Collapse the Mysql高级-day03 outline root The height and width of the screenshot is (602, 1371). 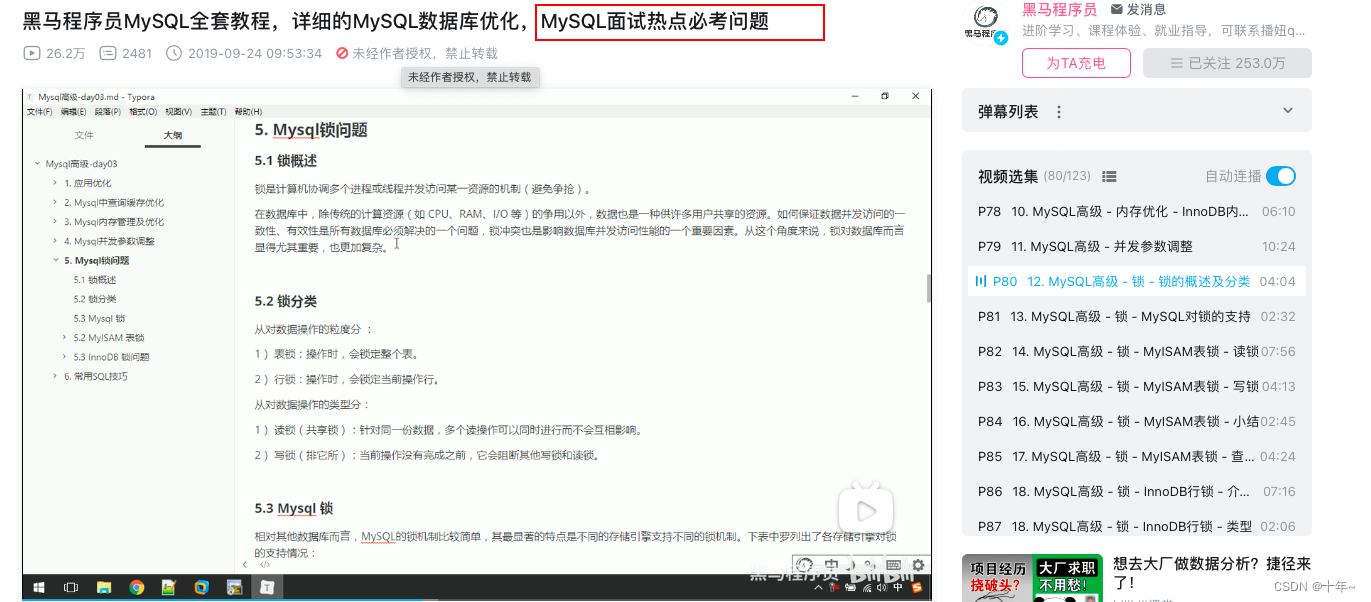[x=36, y=164]
